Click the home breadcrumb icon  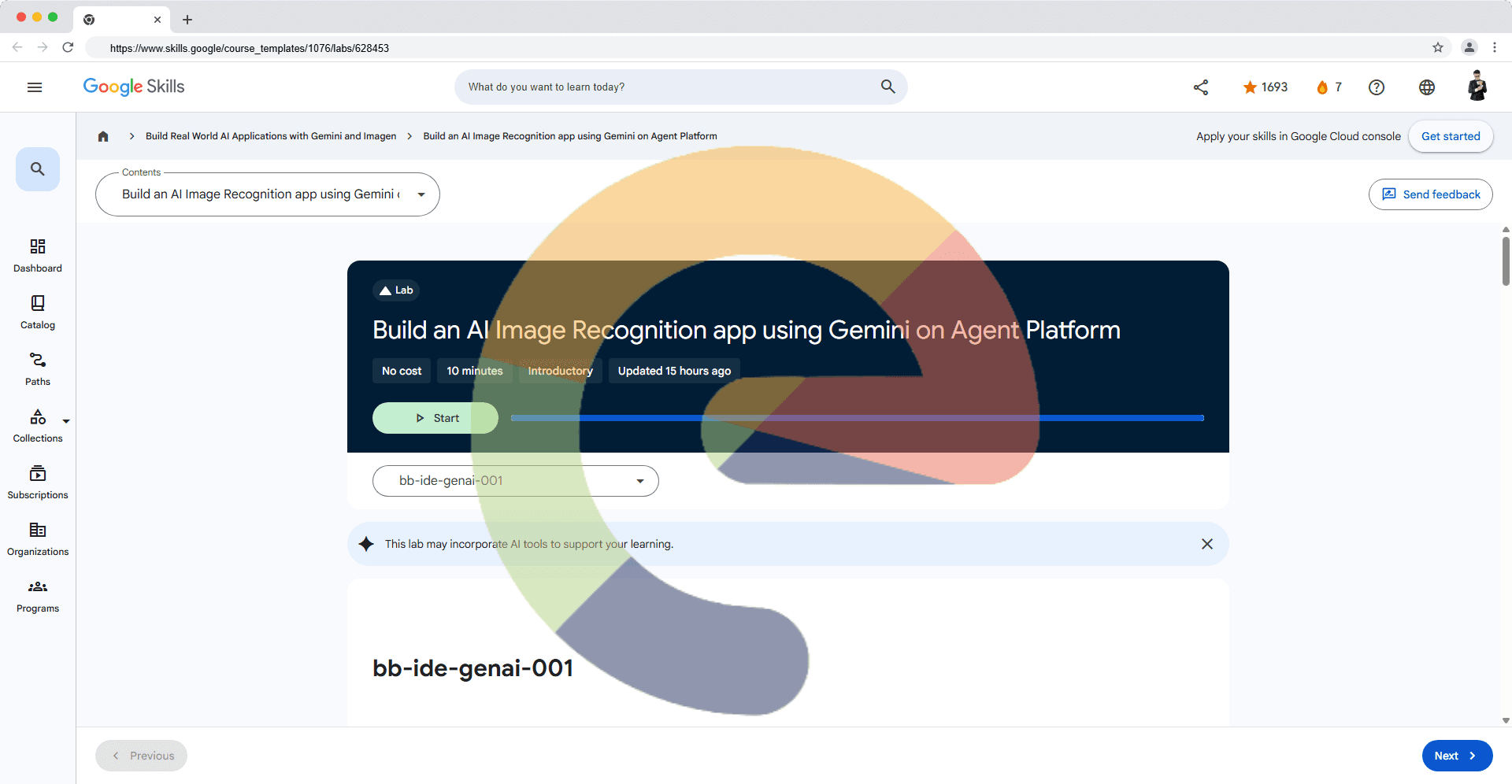coord(103,136)
